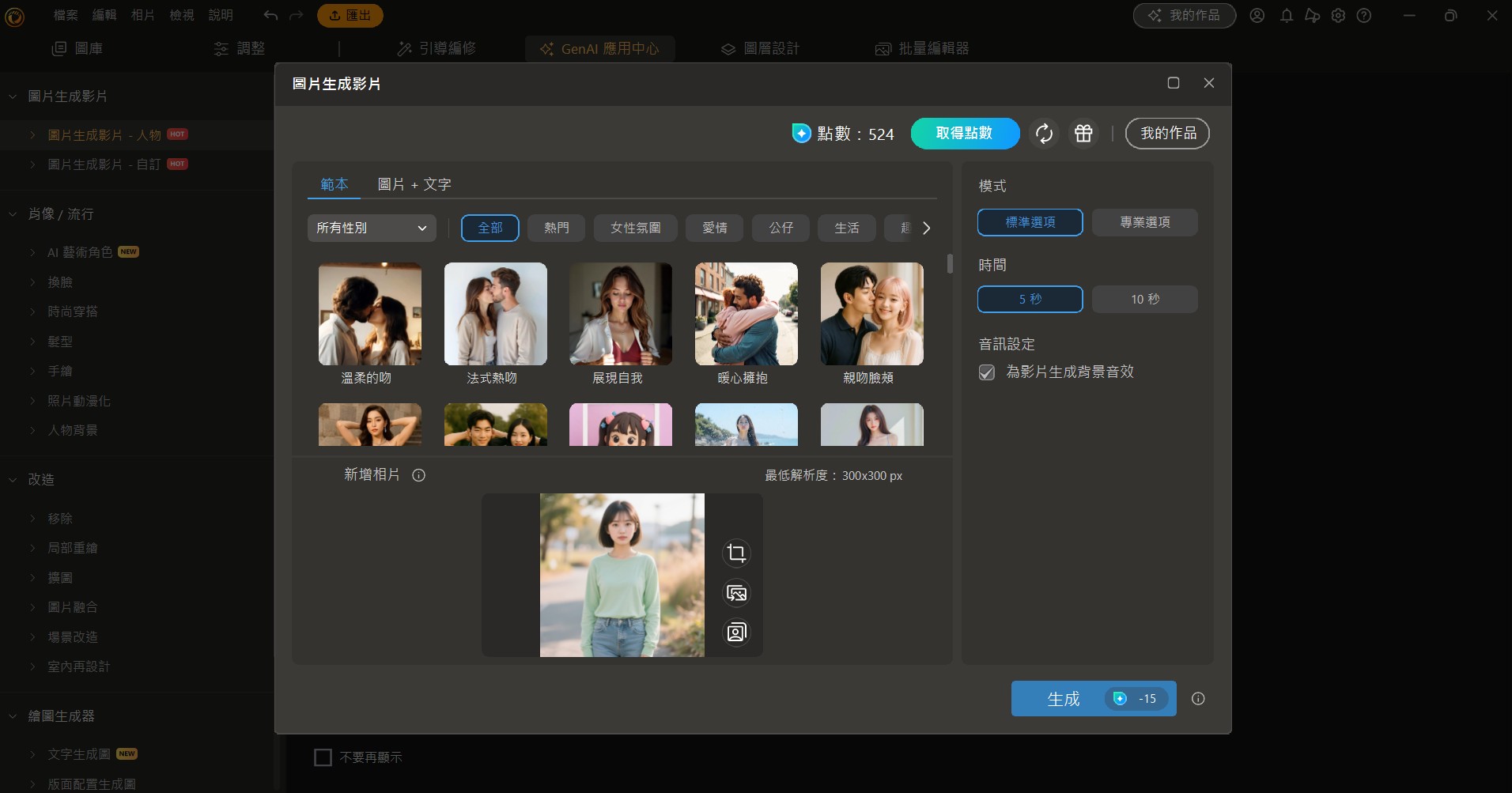Open the settings gear icon
The height and width of the screenshot is (793, 1512).
[1338, 16]
